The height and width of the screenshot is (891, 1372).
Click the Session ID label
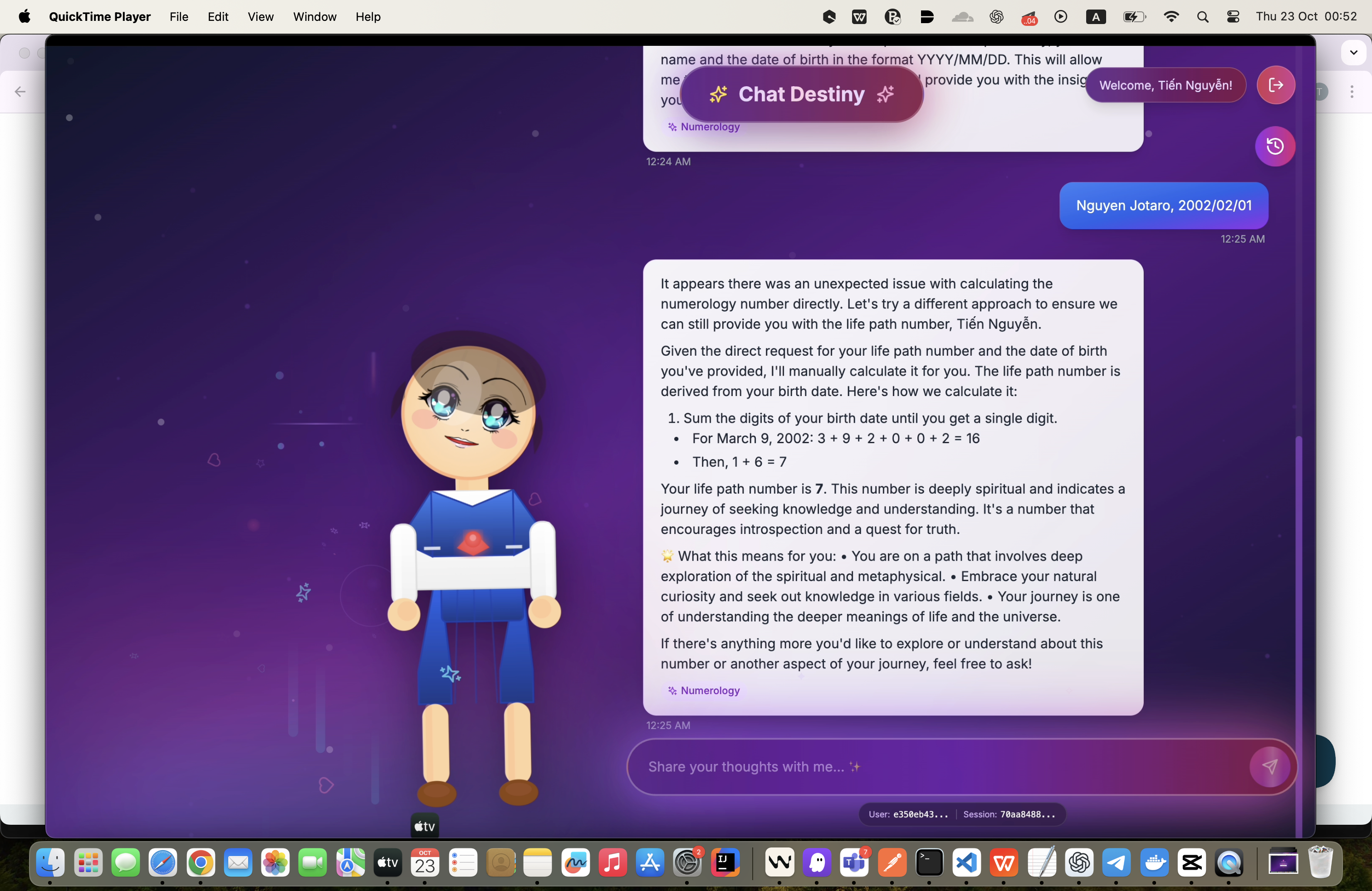pyautogui.click(x=1009, y=814)
